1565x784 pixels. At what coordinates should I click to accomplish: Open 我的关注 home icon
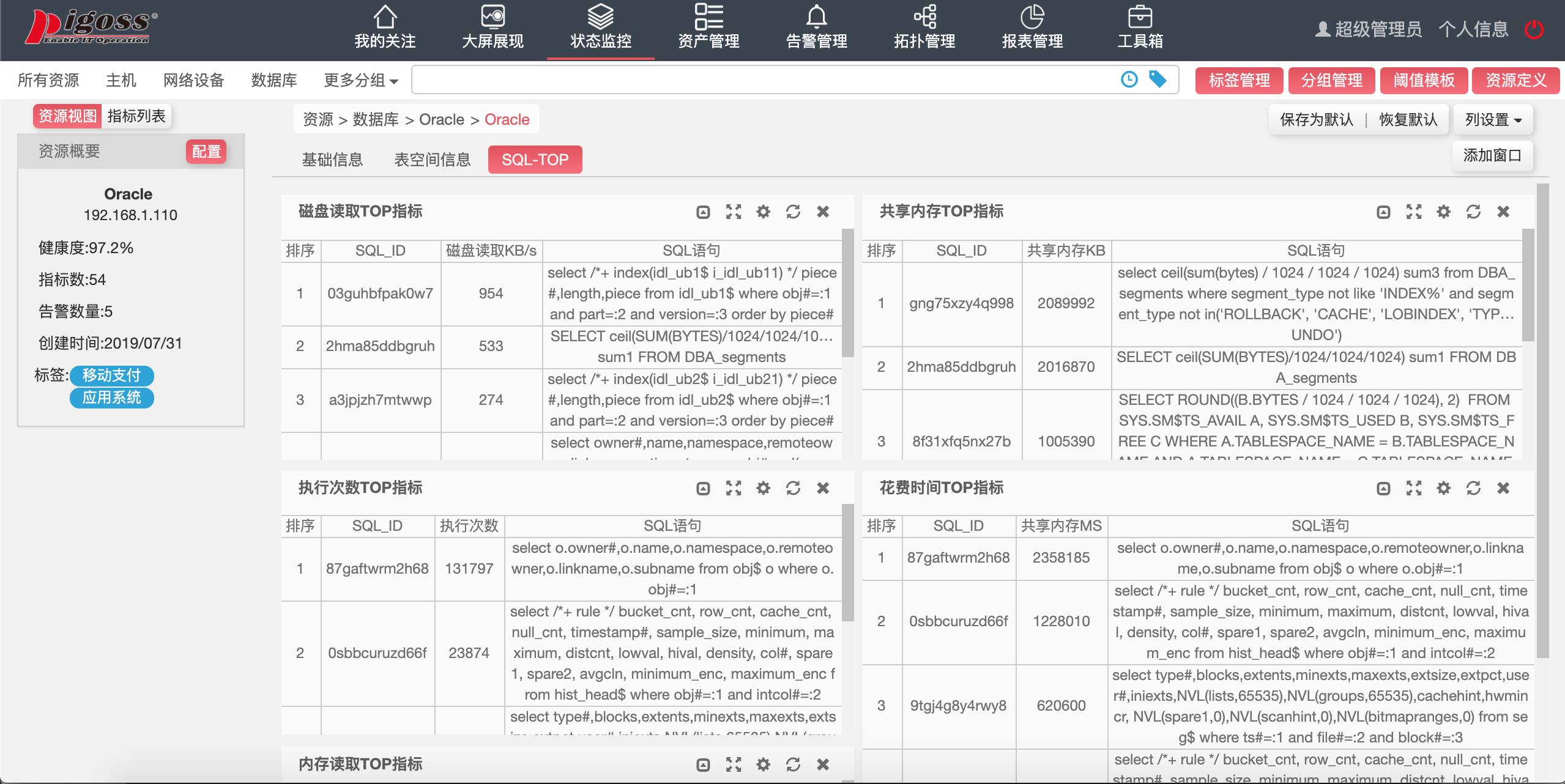click(x=385, y=17)
